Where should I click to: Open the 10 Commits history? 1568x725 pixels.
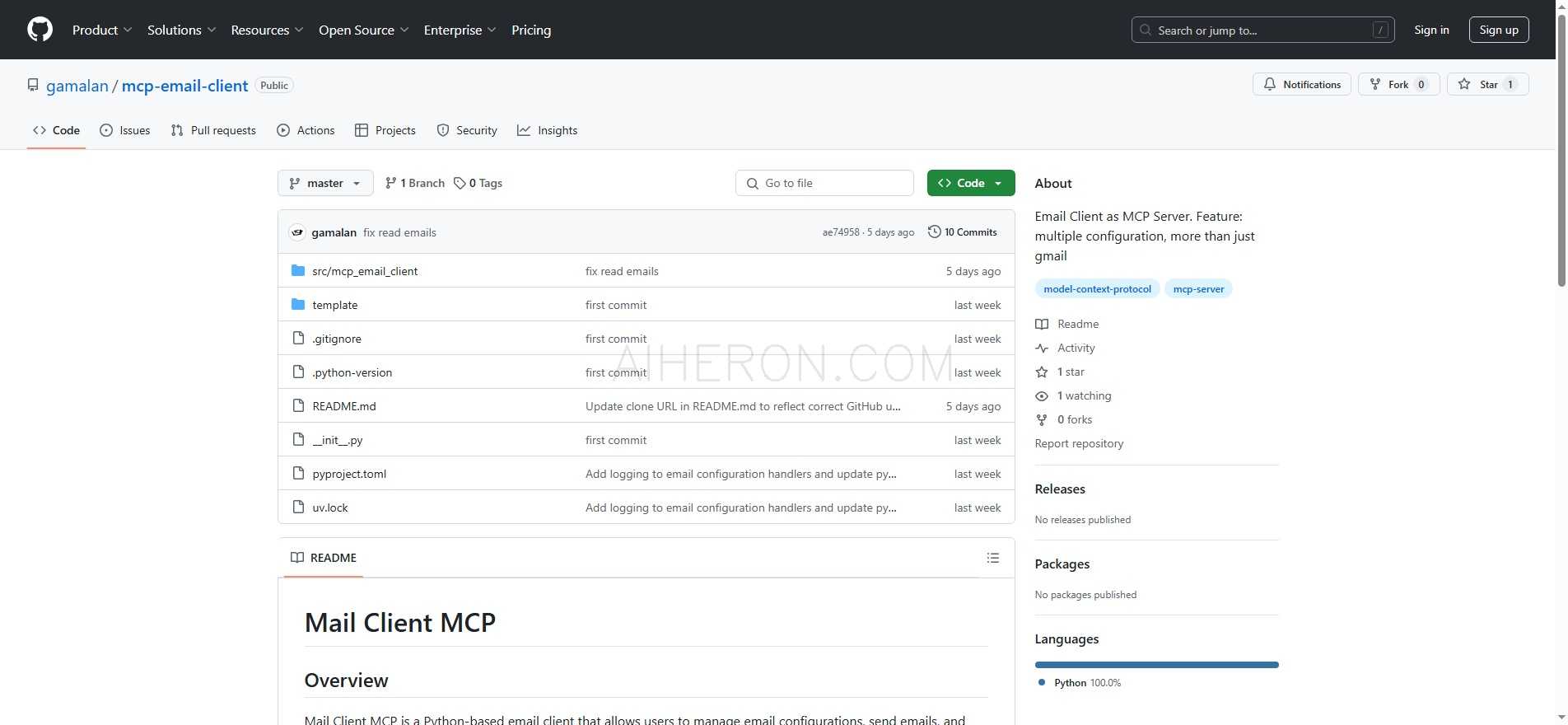[962, 232]
